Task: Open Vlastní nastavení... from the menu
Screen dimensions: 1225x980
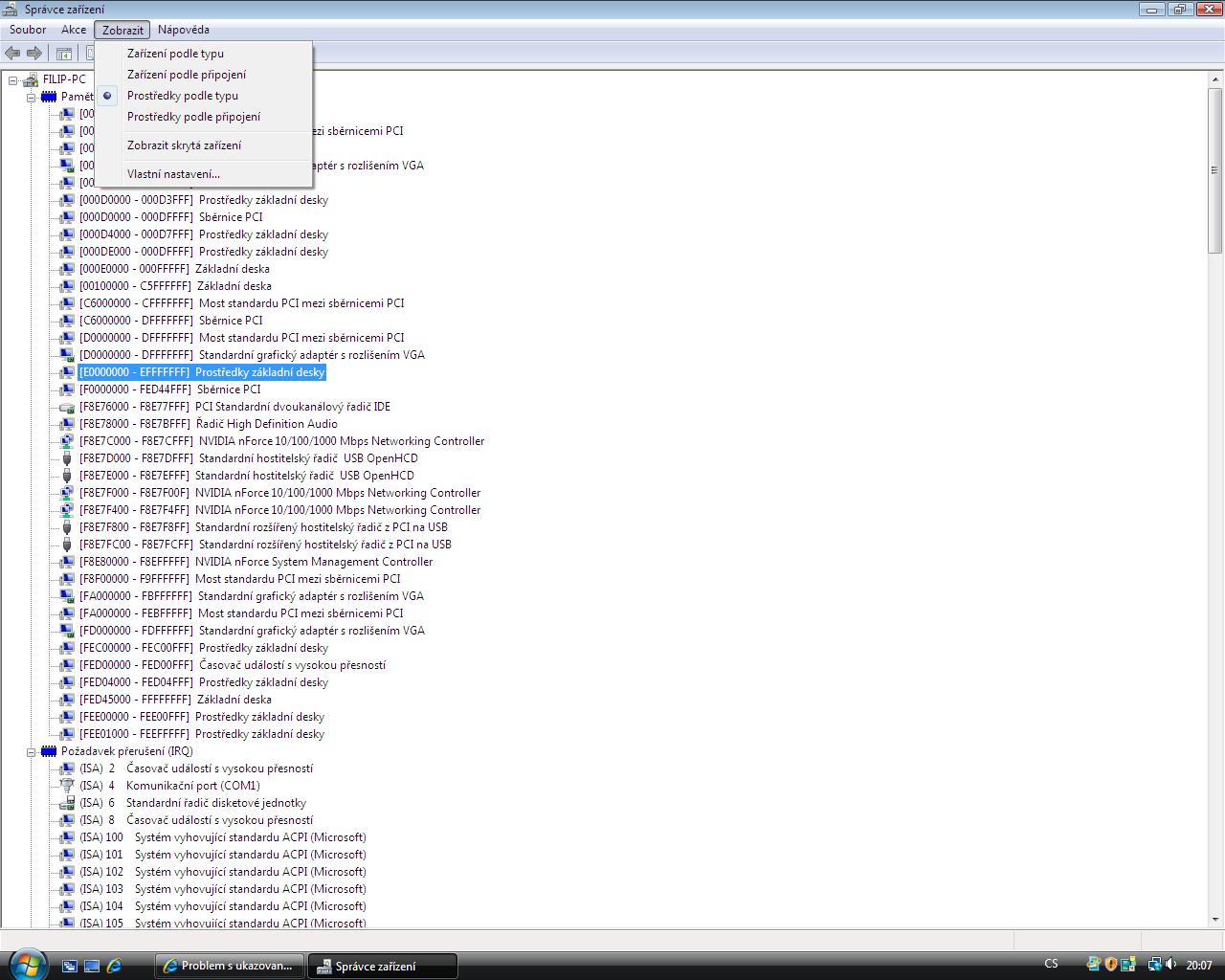Action: pyautogui.click(x=204, y=174)
